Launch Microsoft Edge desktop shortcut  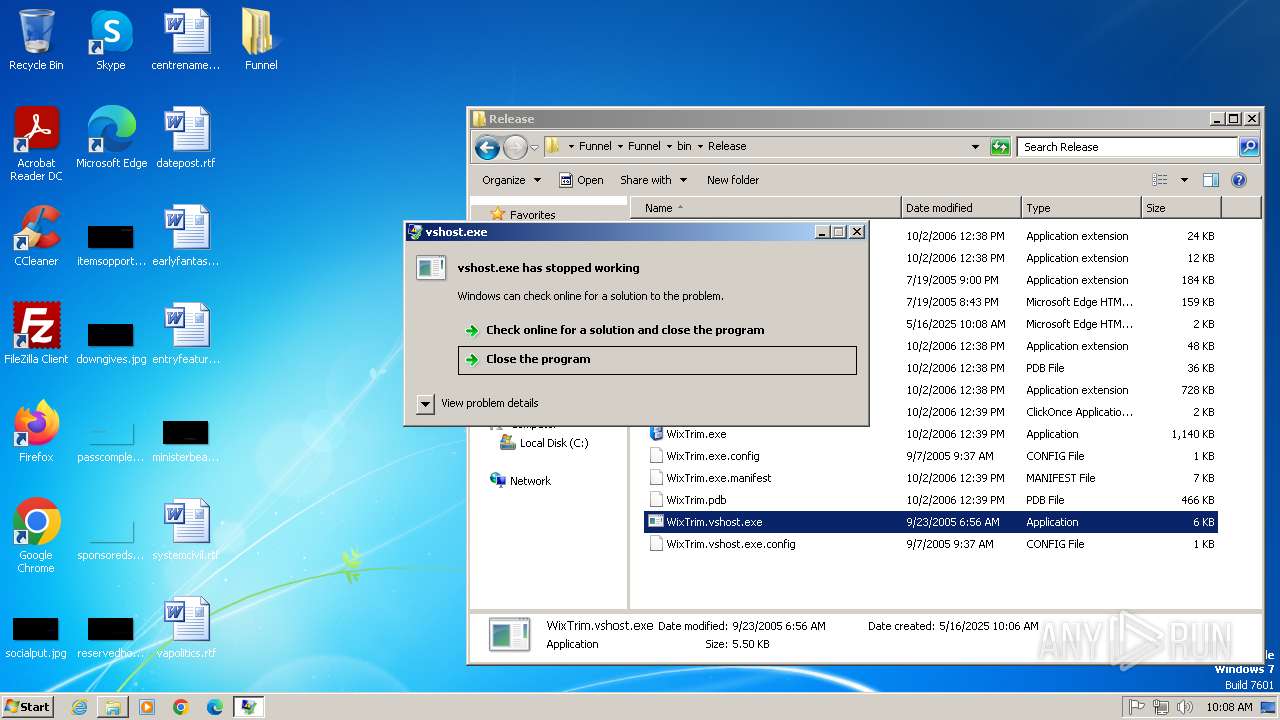click(x=111, y=138)
